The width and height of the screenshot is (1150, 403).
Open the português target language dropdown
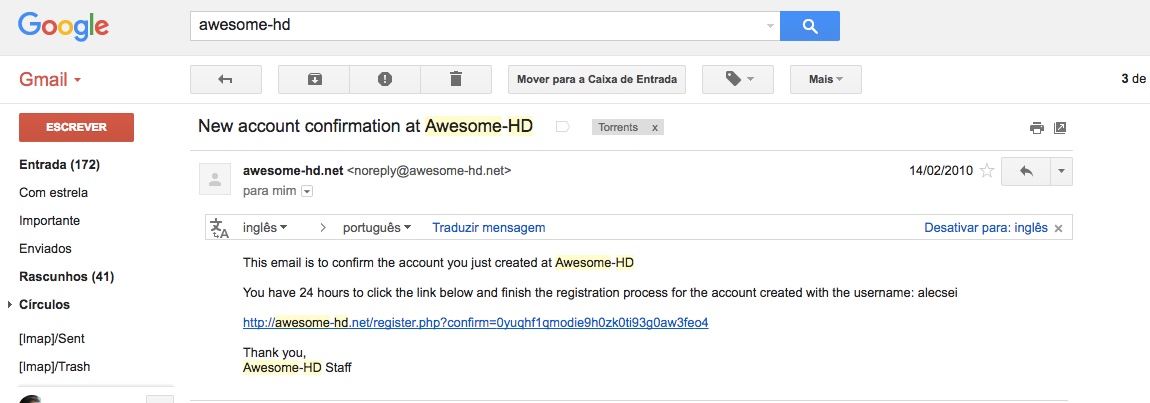pyautogui.click(x=377, y=228)
